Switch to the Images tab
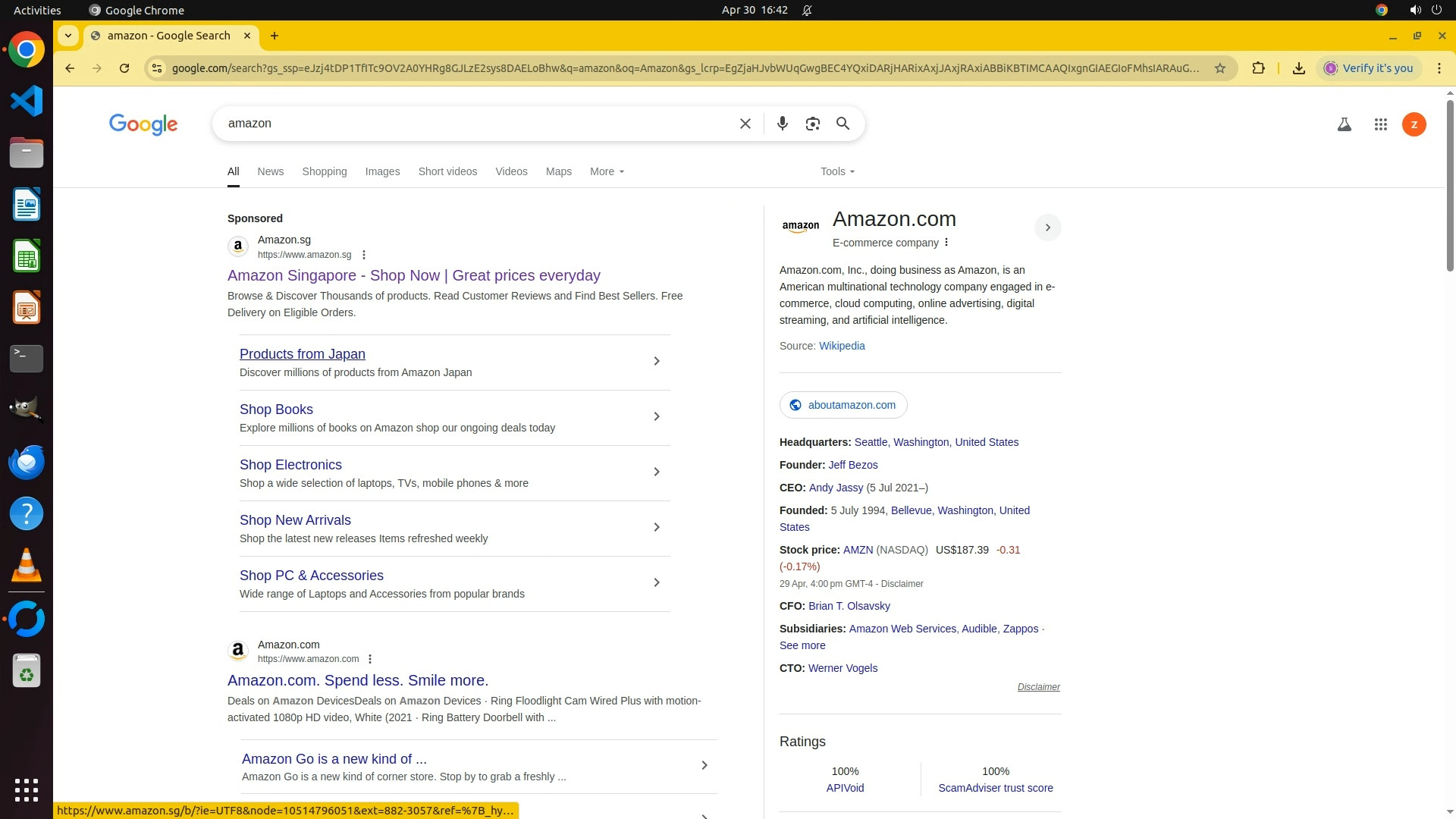 (x=382, y=171)
